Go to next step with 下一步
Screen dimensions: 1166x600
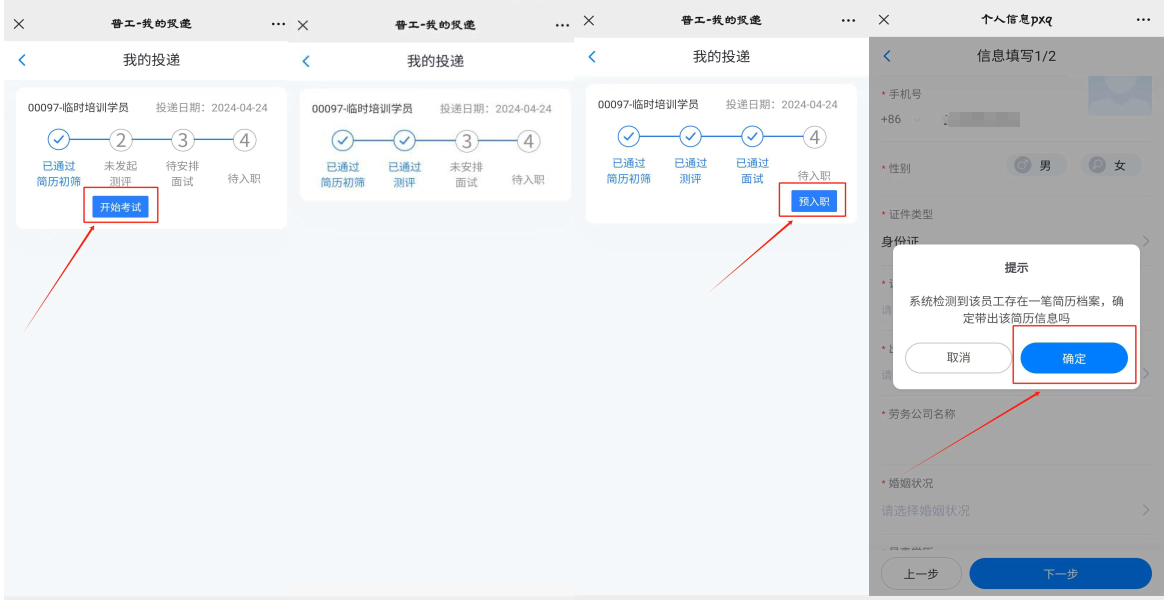tap(1060, 574)
